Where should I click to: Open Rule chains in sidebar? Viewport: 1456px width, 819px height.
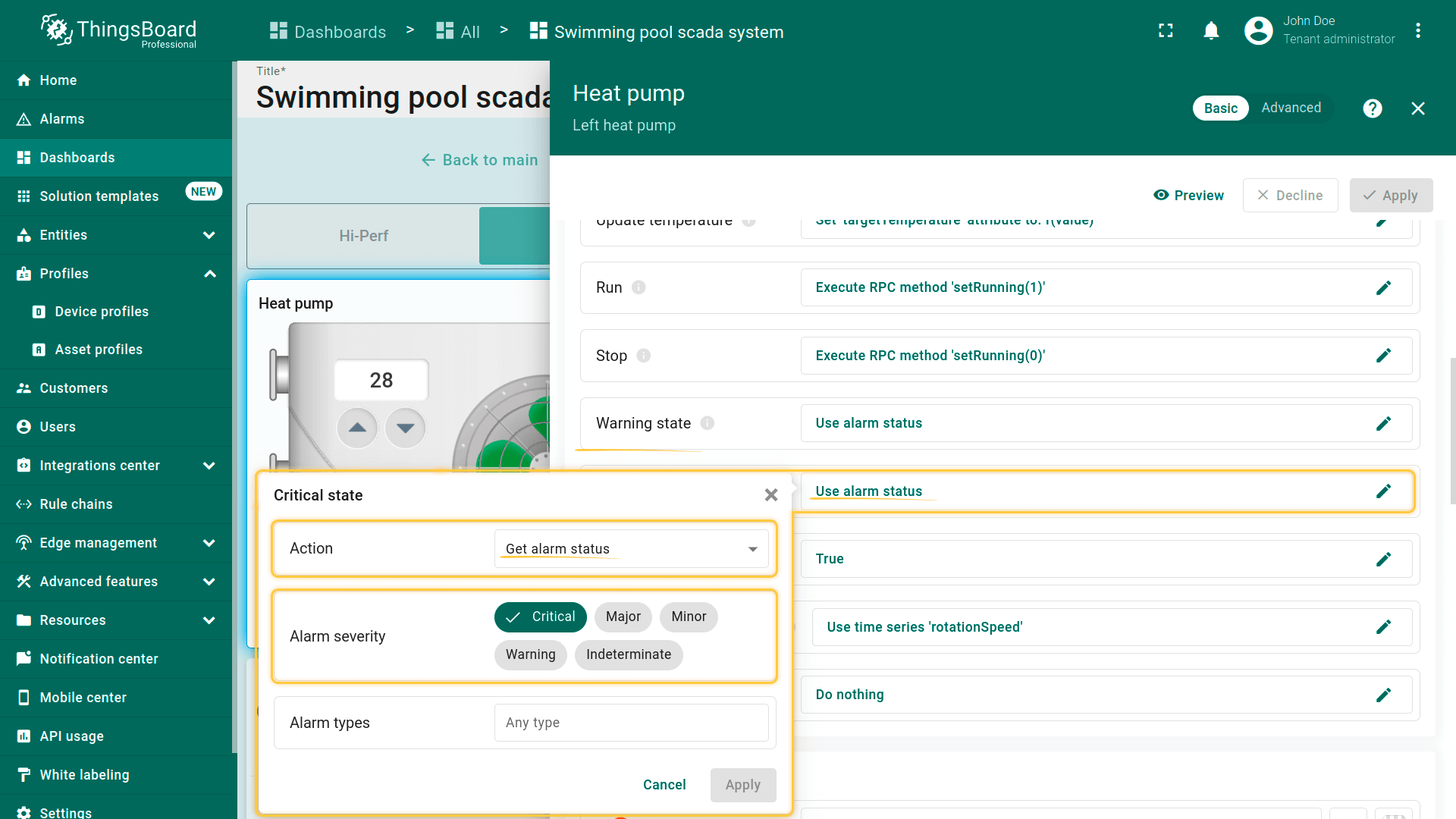(76, 504)
